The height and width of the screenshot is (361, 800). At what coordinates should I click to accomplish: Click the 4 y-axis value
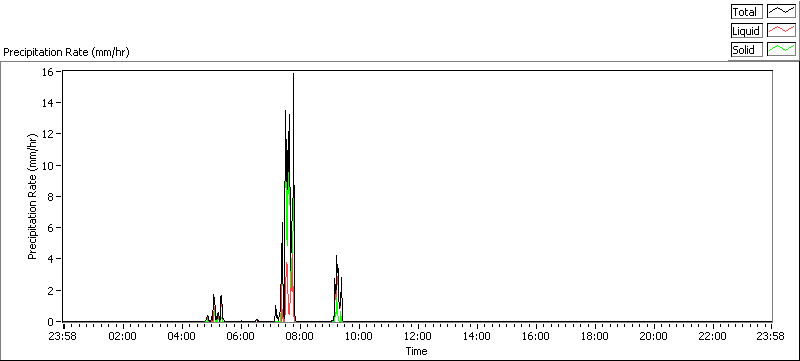point(51,259)
